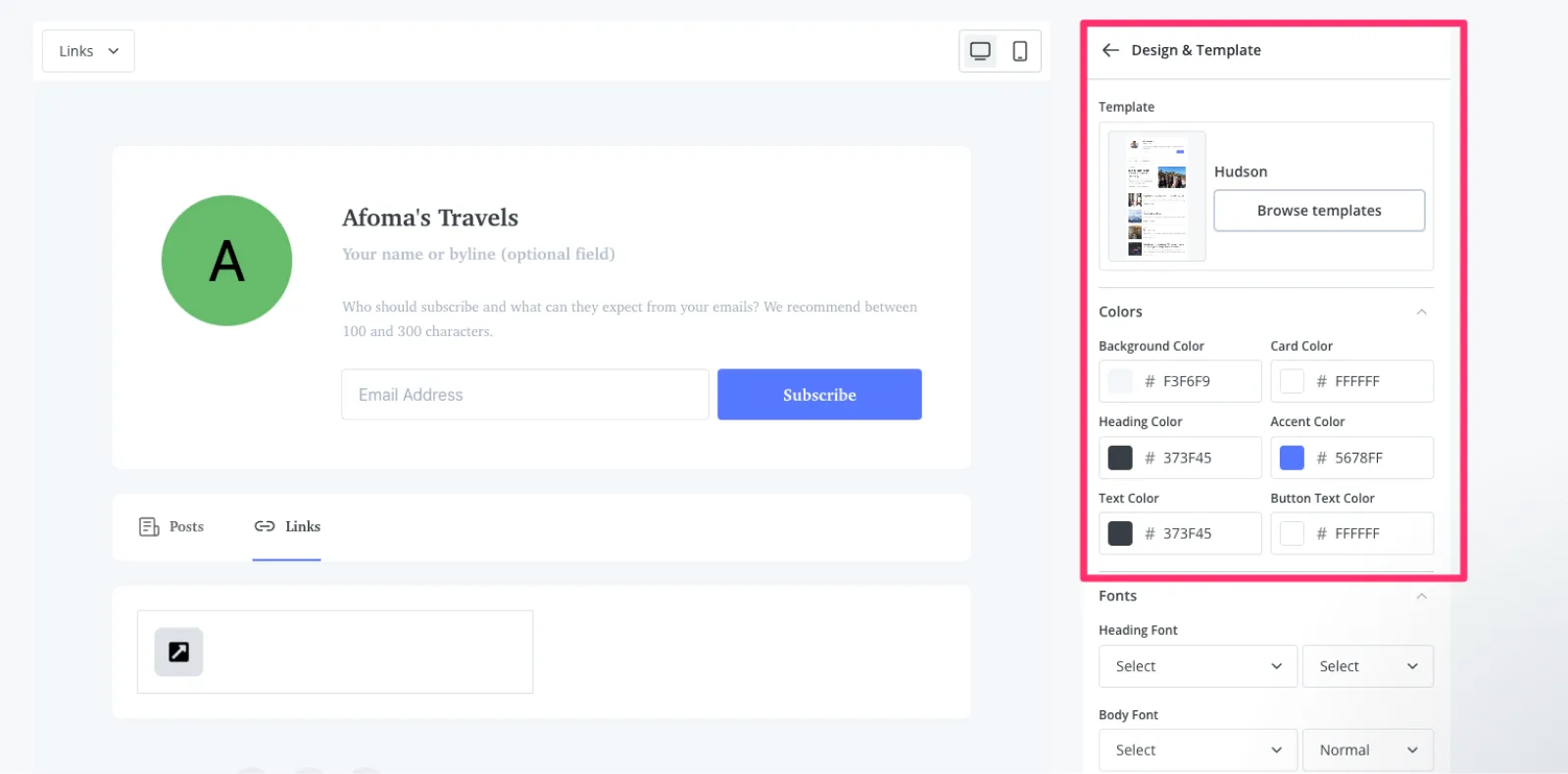Click the Hudson template thumbnail
This screenshot has width=1568, height=774.
click(x=1157, y=196)
